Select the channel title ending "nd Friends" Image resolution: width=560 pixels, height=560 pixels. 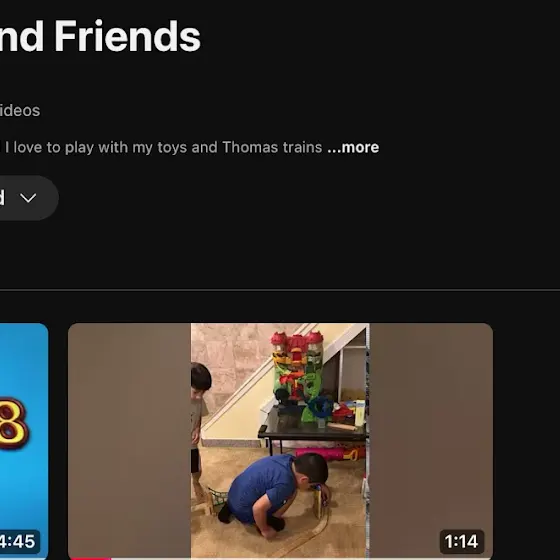point(100,36)
